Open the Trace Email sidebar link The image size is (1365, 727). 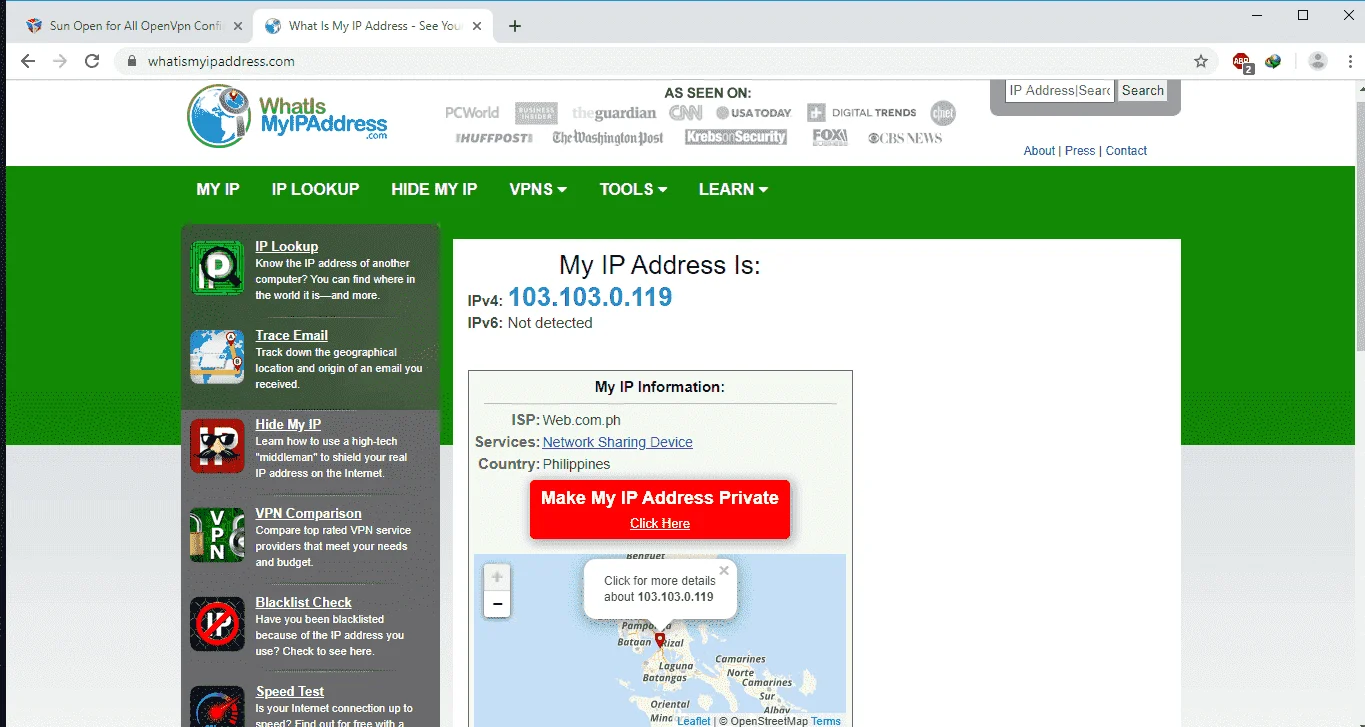pos(291,335)
